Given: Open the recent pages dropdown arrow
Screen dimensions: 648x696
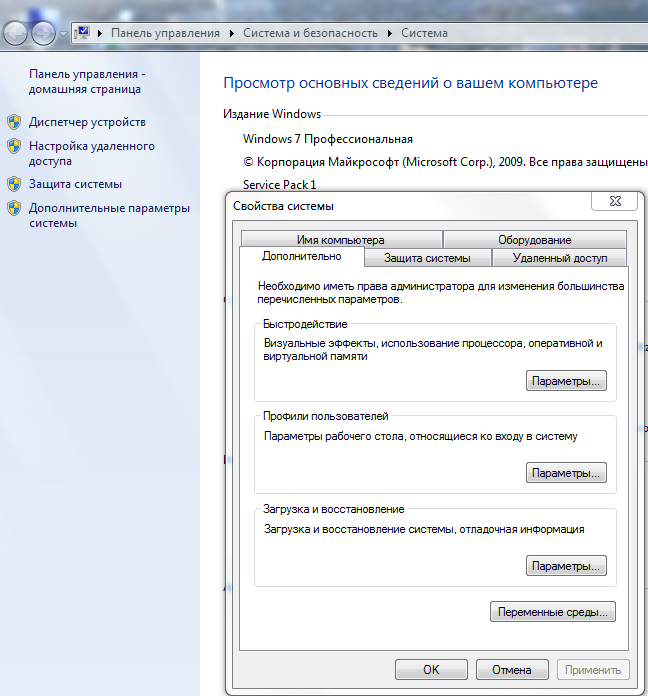Looking at the screenshot, I should 63,34.
